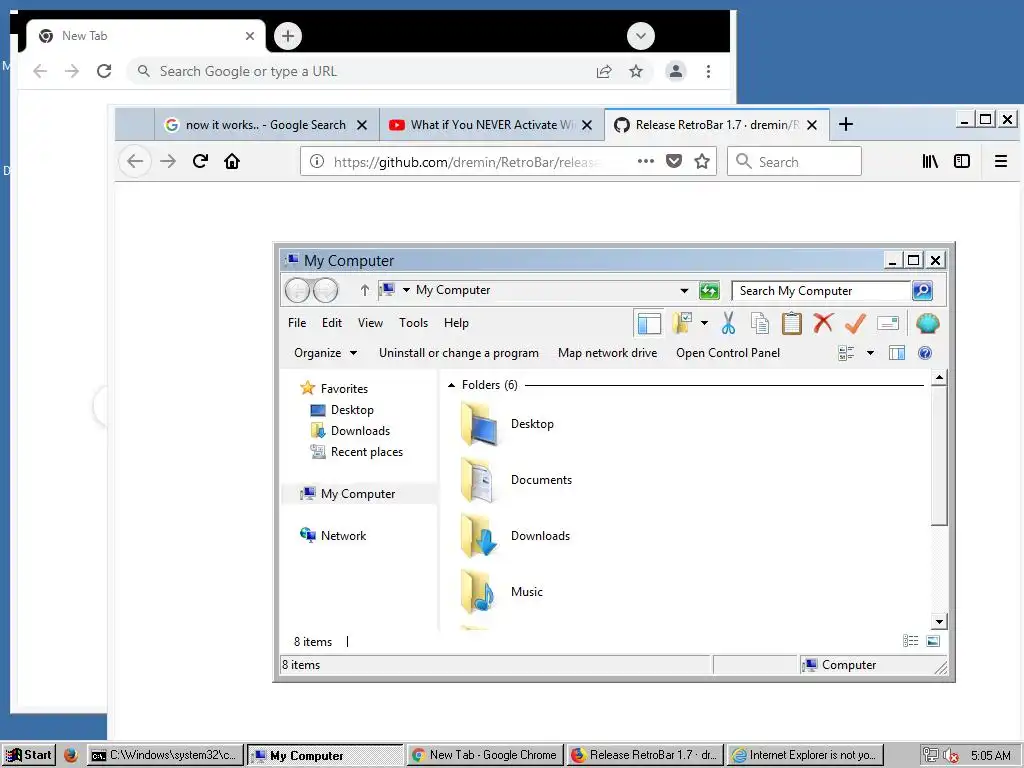
Task: Click the green refresh button in Explorer
Action: 709,290
